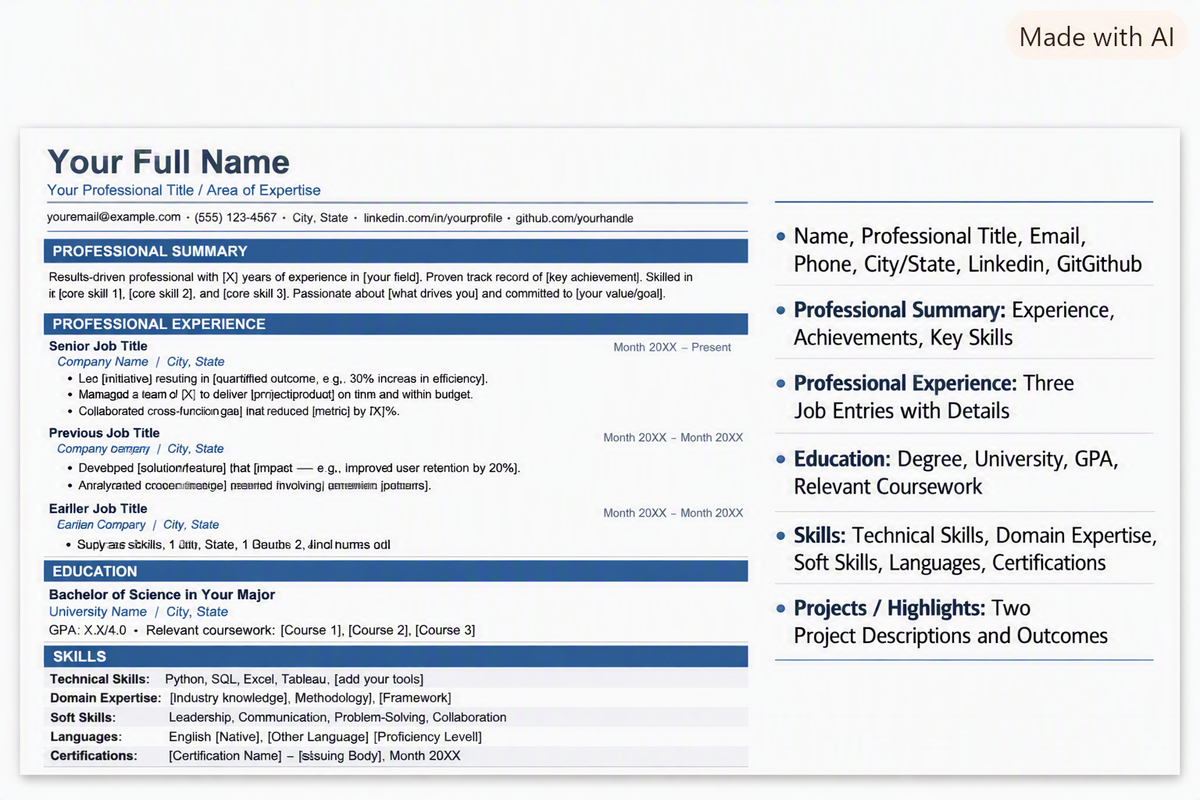Open the github.com/yourhandle link

[574, 217]
